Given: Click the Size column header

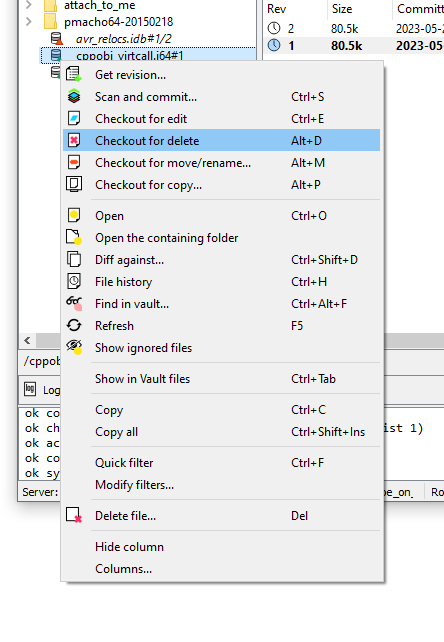Looking at the screenshot, I should [359, 9].
